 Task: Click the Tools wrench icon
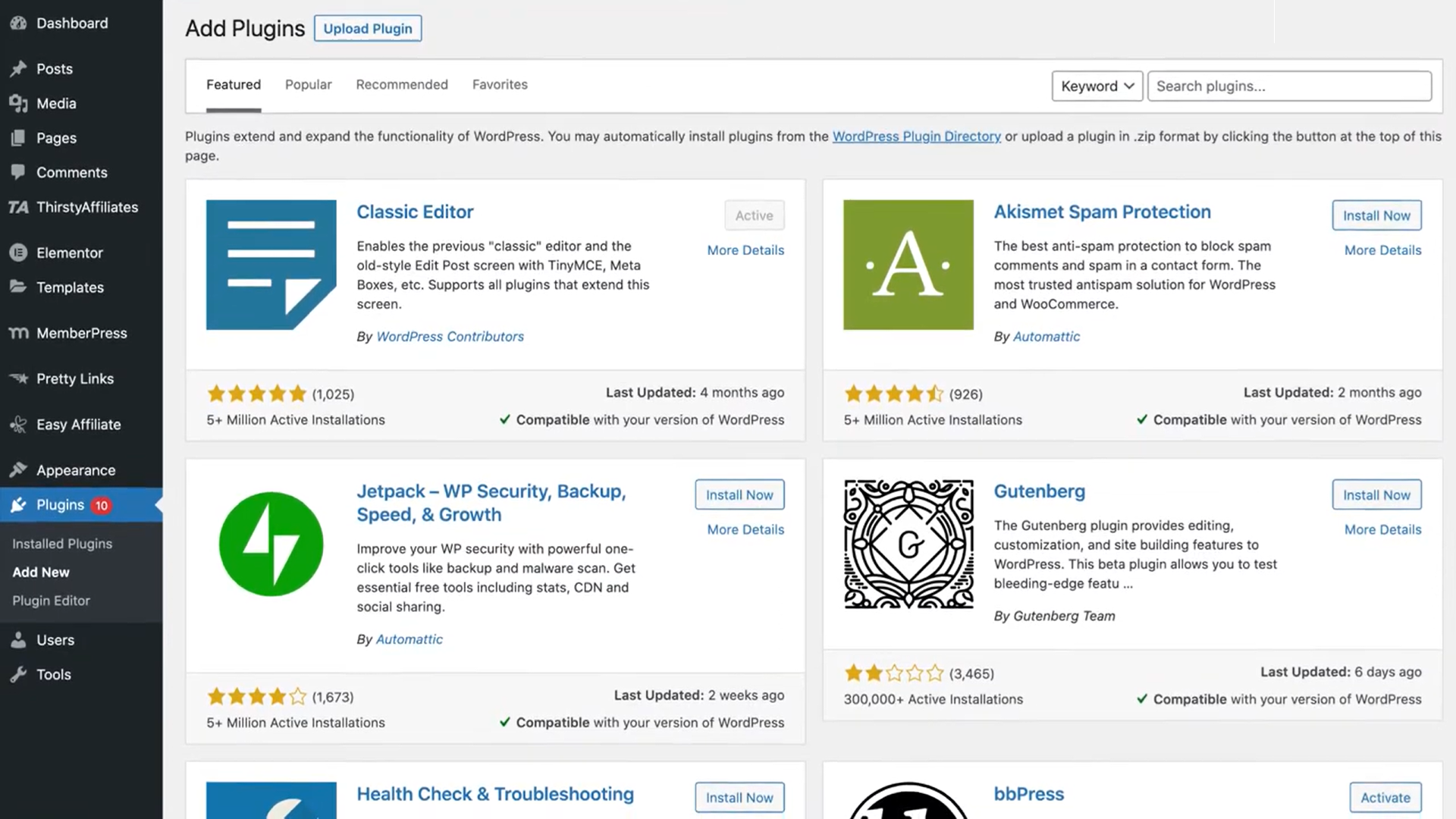[18, 675]
